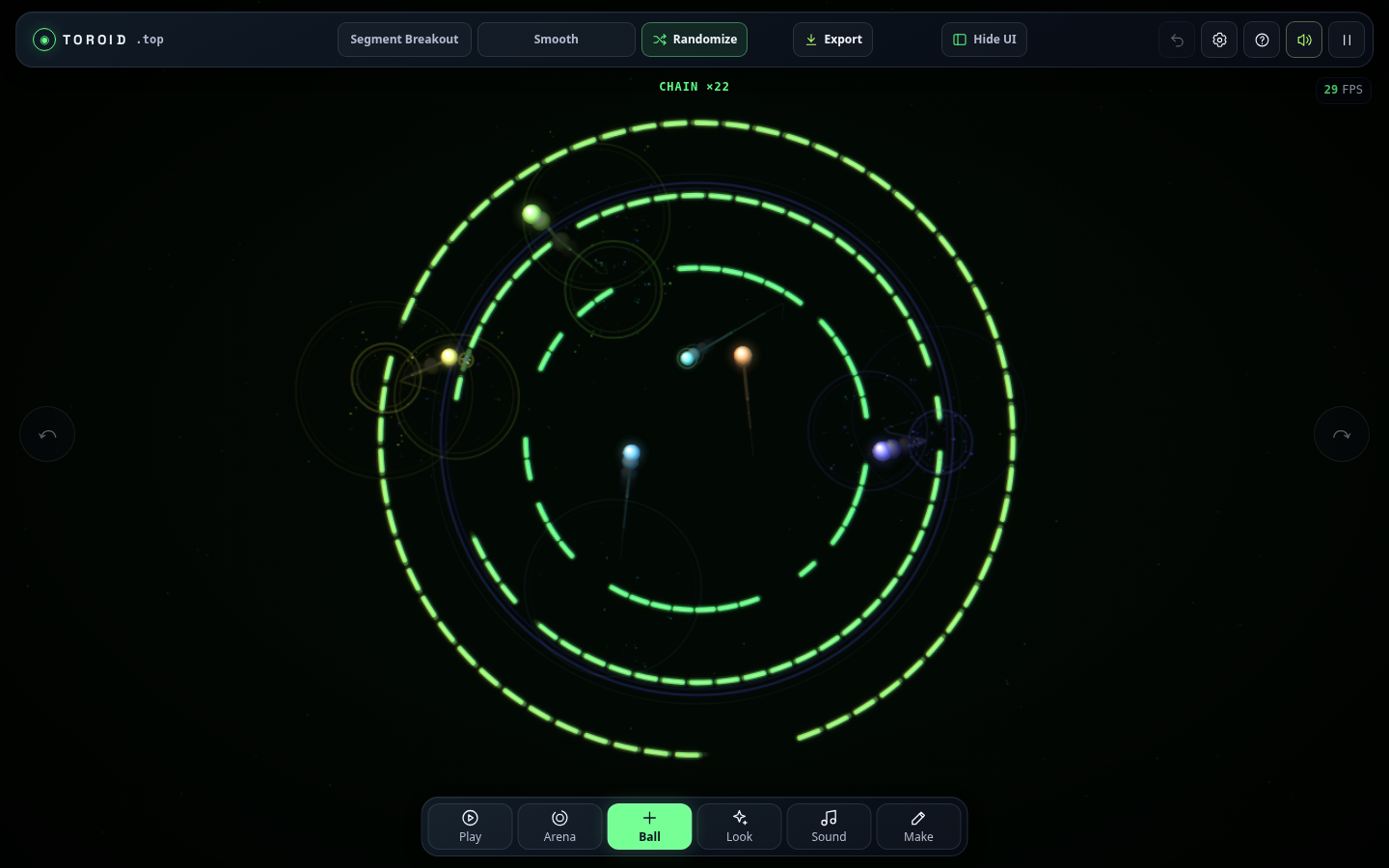Choose the Smooth option
Screen dimensions: 1389x868
(x=557, y=40)
